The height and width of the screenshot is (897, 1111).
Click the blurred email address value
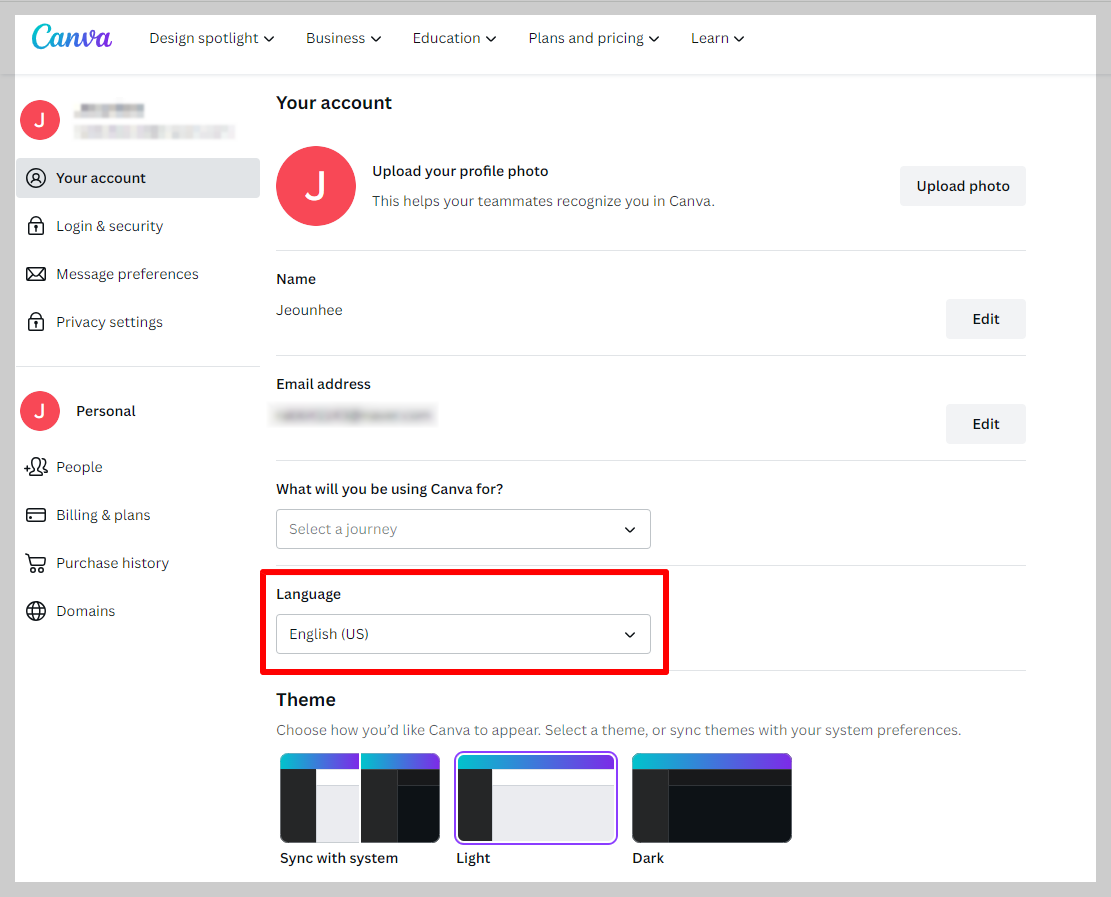coord(354,415)
